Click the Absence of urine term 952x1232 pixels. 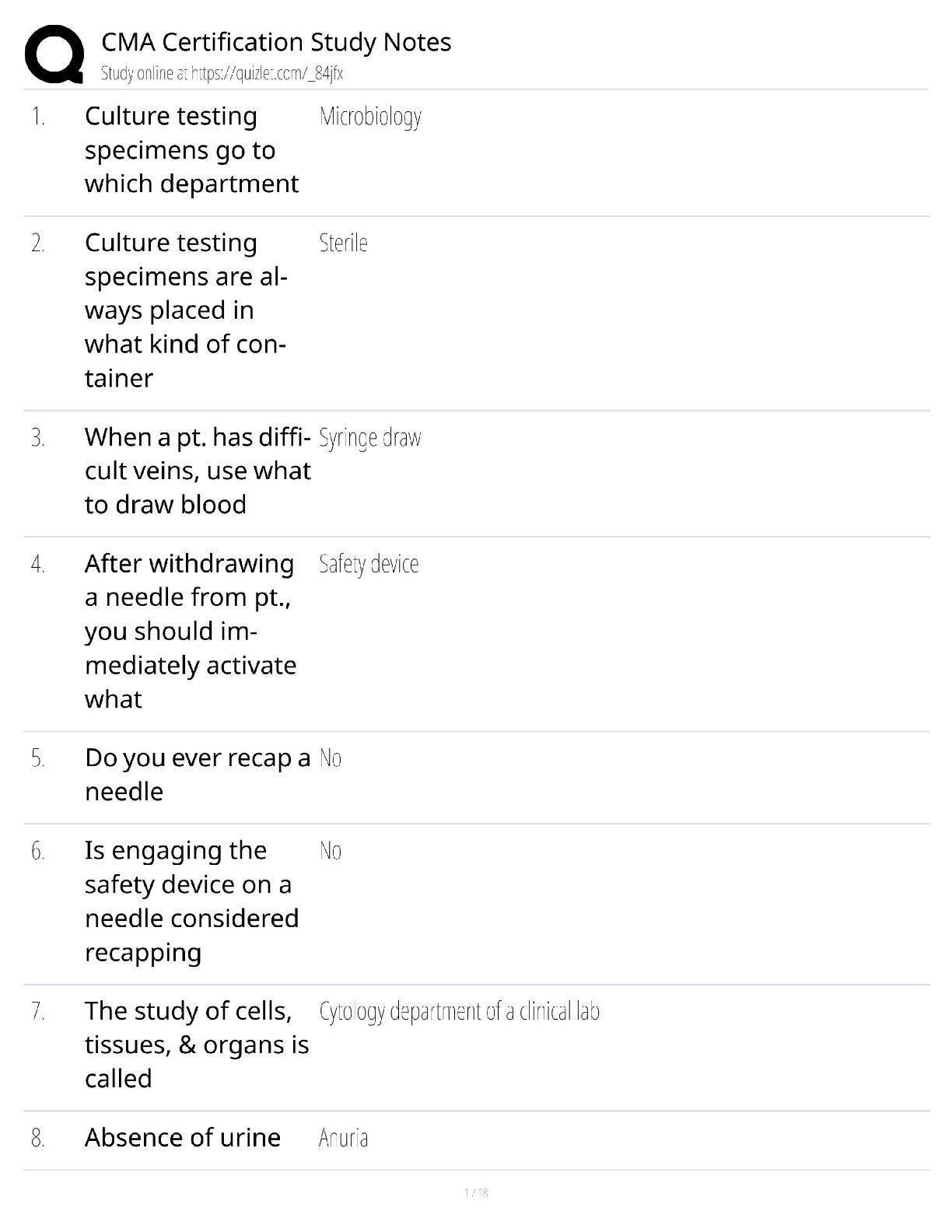pyautogui.click(x=183, y=1138)
